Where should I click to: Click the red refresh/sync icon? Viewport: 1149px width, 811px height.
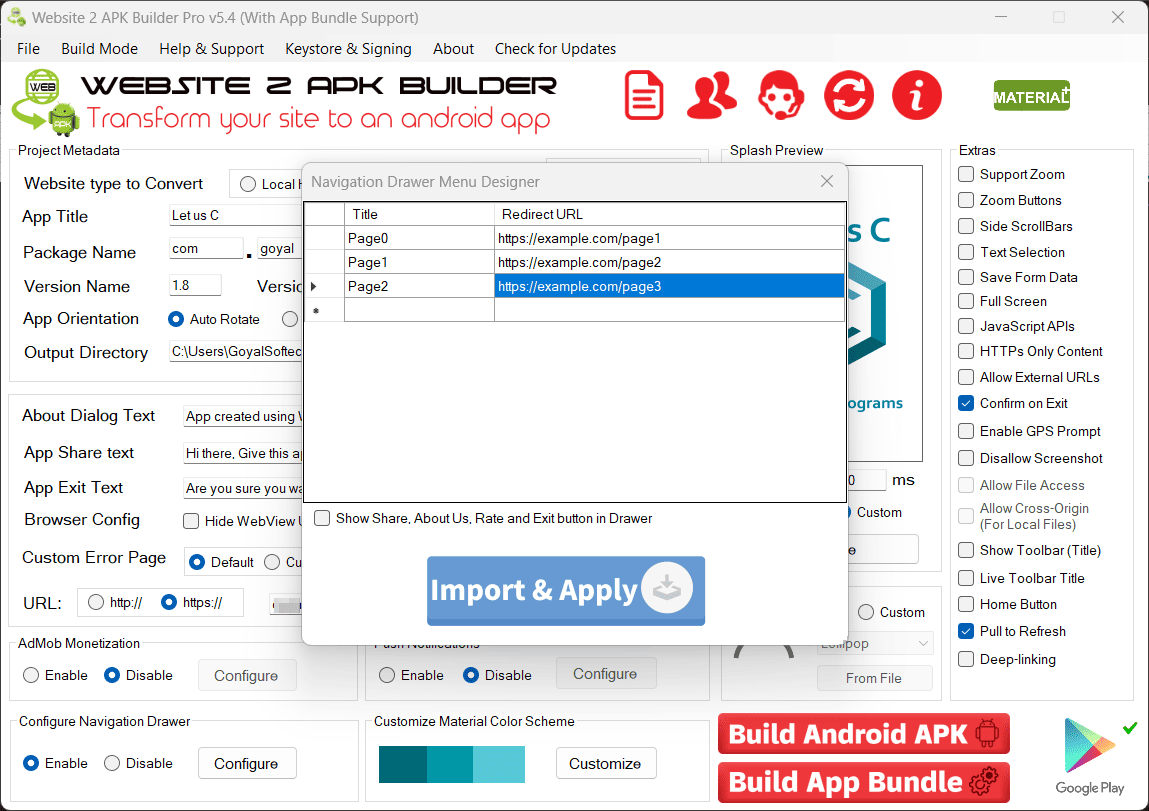pyautogui.click(x=848, y=94)
